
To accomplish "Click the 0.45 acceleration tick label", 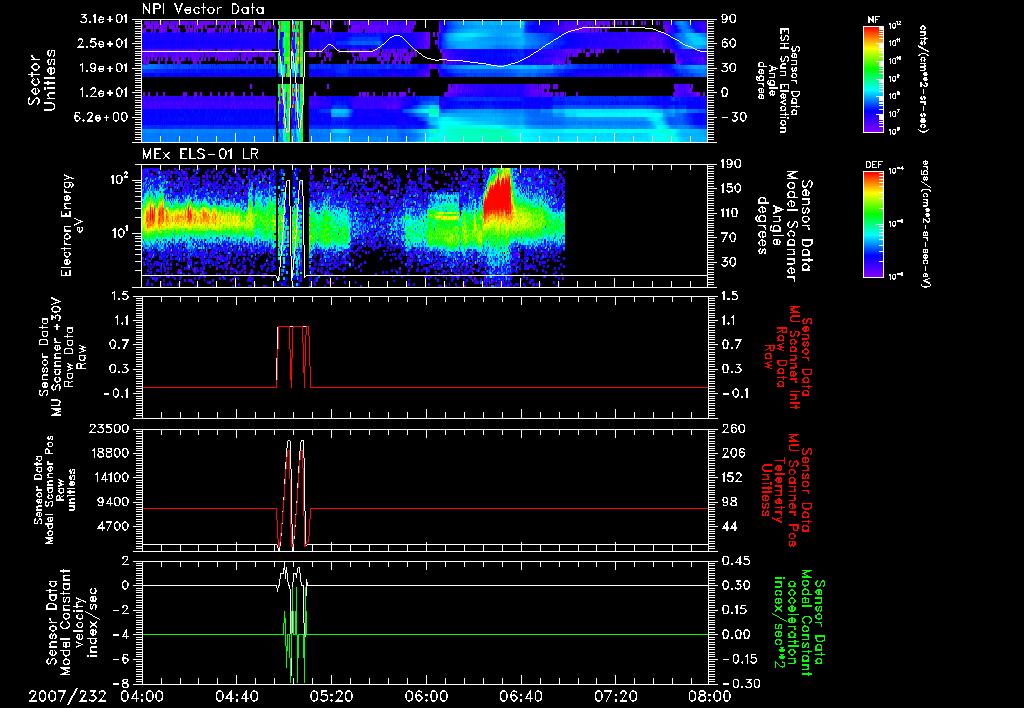I will [x=735, y=561].
